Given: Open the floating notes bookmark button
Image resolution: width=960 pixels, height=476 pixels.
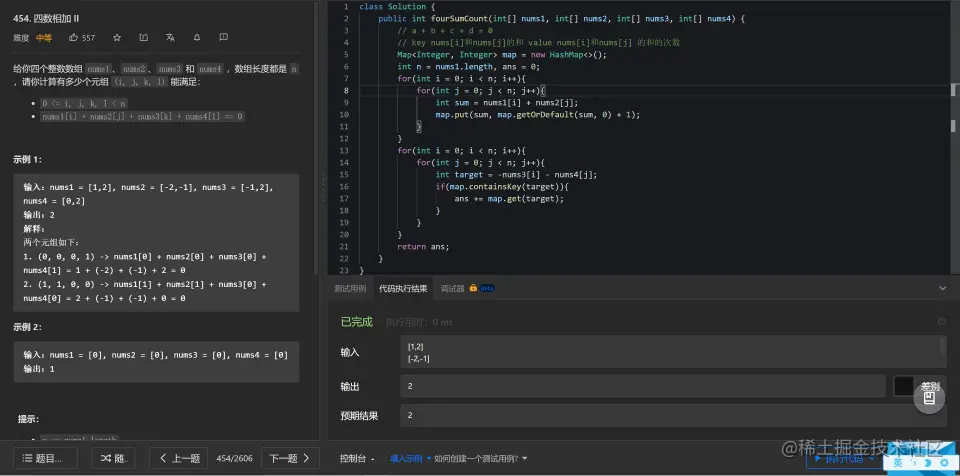Looking at the screenshot, I should point(929,398).
